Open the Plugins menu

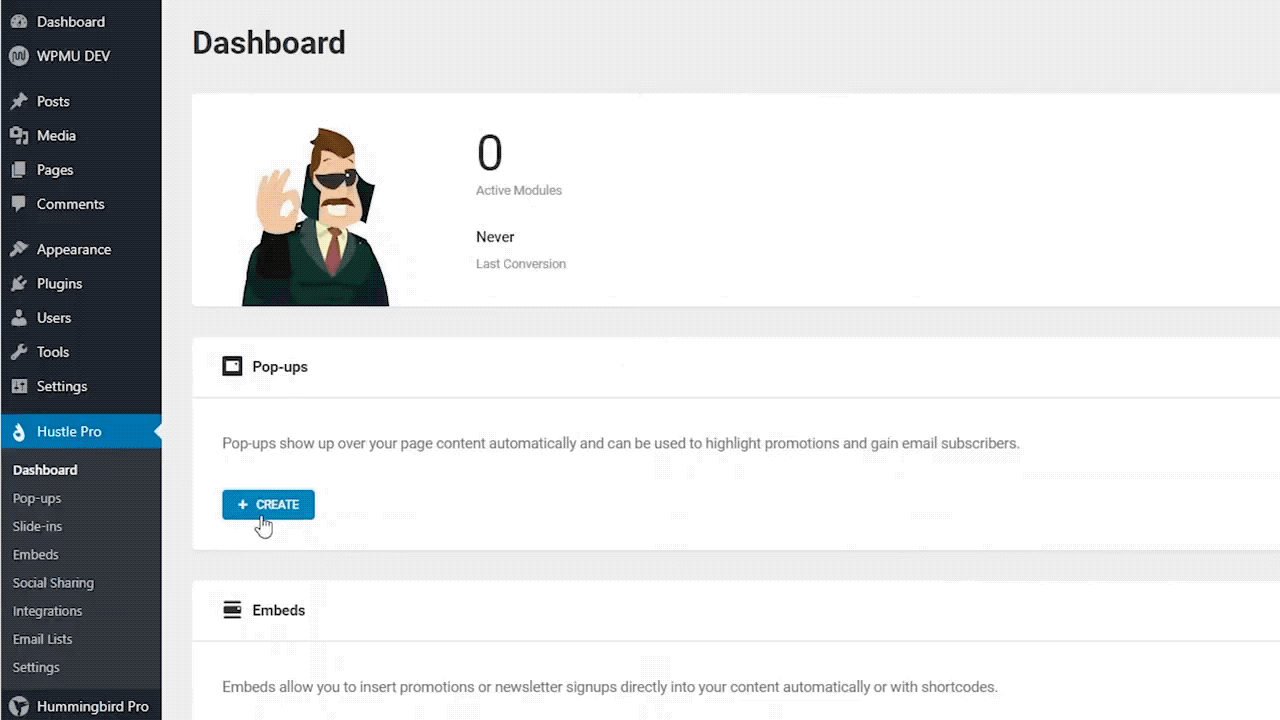click(x=80, y=283)
